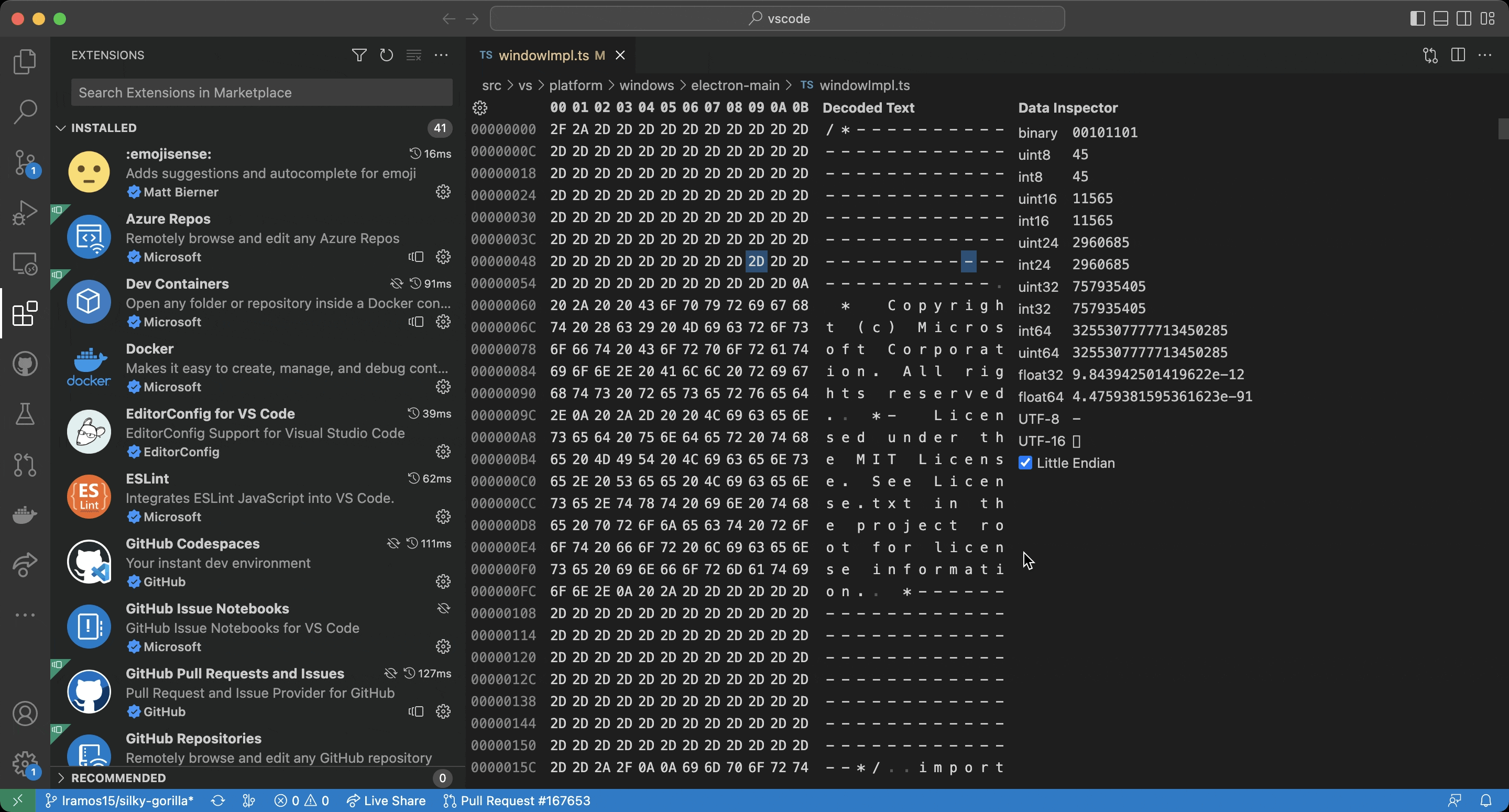1509x812 pixels.
Task: Open the Search view from the activity bar
Action: pyautogui.click(x=25, y=111)
